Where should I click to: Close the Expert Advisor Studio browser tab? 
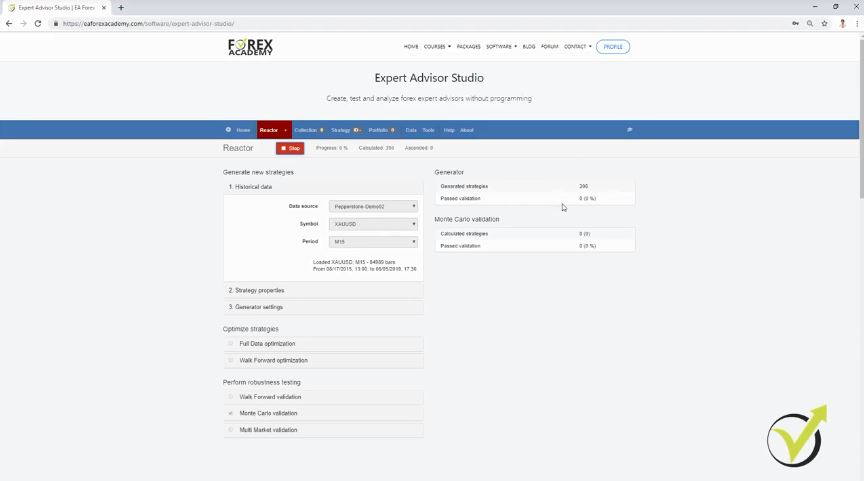(x=104, y=8)
